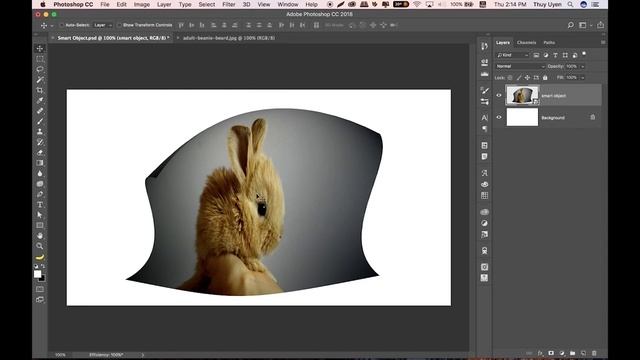Screen dimensions: 640x360
Task: Filter layers by type (T) icon
Action: click(556, 55)
